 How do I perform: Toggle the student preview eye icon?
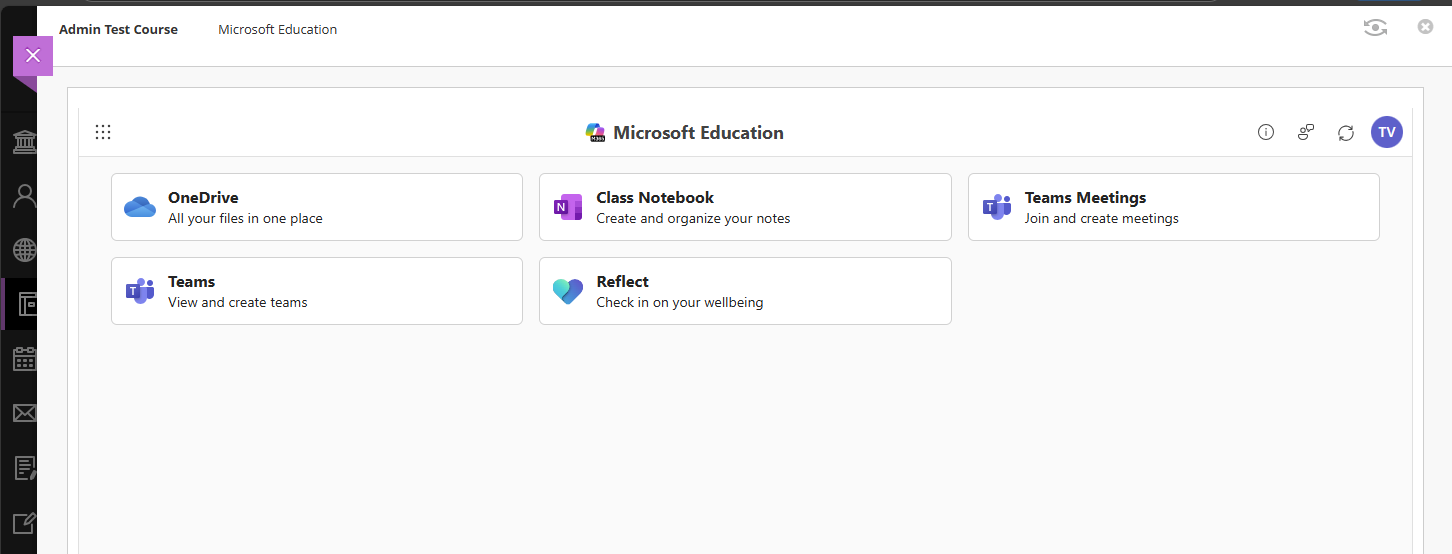[x=1375, y=28]
